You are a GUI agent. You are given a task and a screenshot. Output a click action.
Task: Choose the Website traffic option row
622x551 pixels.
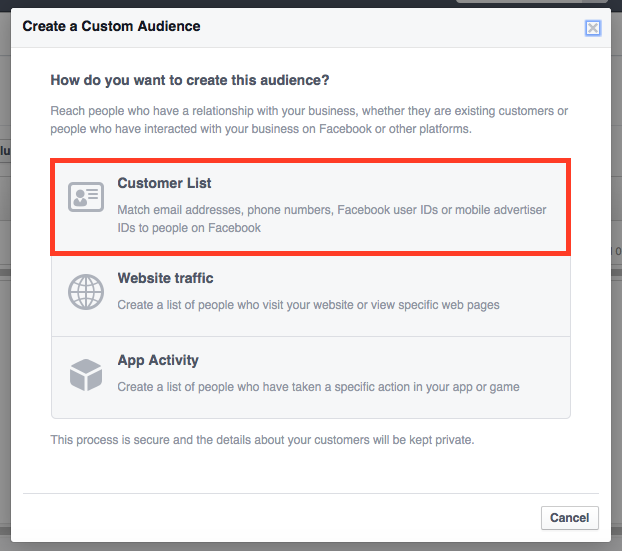pyautogui.click(x=310, y=293)
